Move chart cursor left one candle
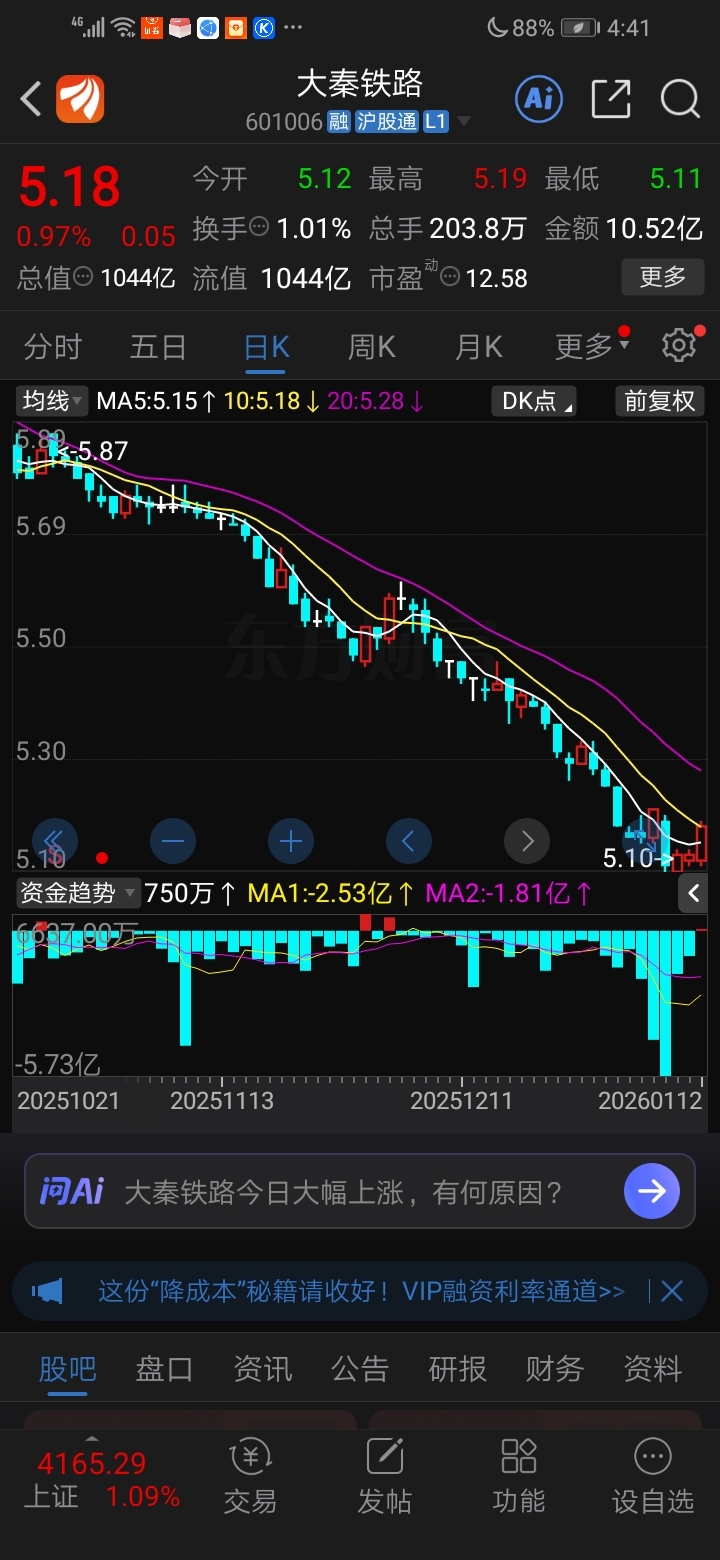Screen dimensions: 720x1560 [x=408, y=841]
